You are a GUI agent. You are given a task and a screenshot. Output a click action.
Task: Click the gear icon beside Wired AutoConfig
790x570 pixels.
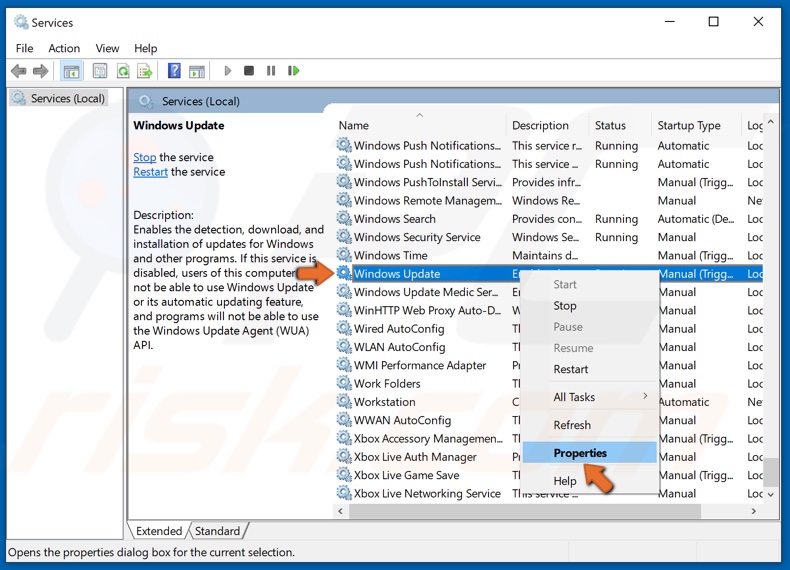344,329
